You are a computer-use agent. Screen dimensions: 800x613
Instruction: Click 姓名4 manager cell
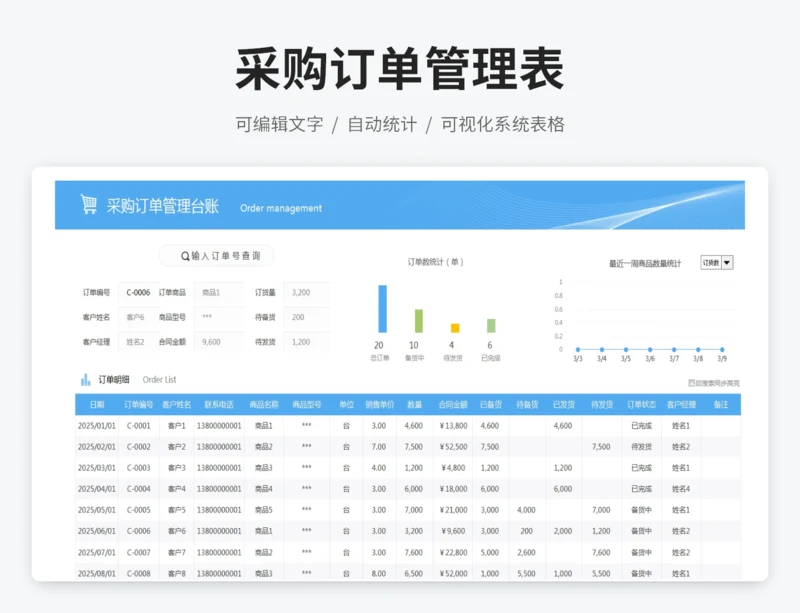[x=681, y=489]
